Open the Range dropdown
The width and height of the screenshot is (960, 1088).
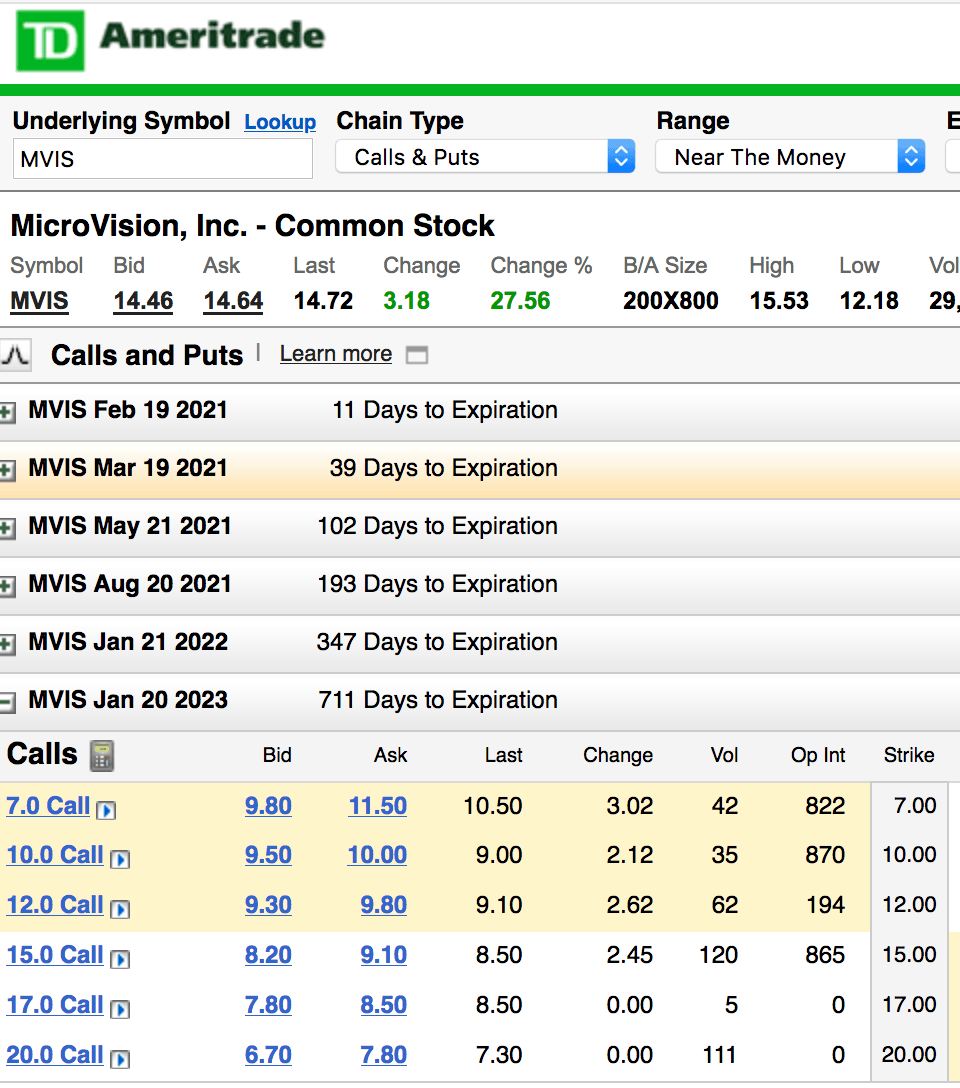(x=790, y=157)
